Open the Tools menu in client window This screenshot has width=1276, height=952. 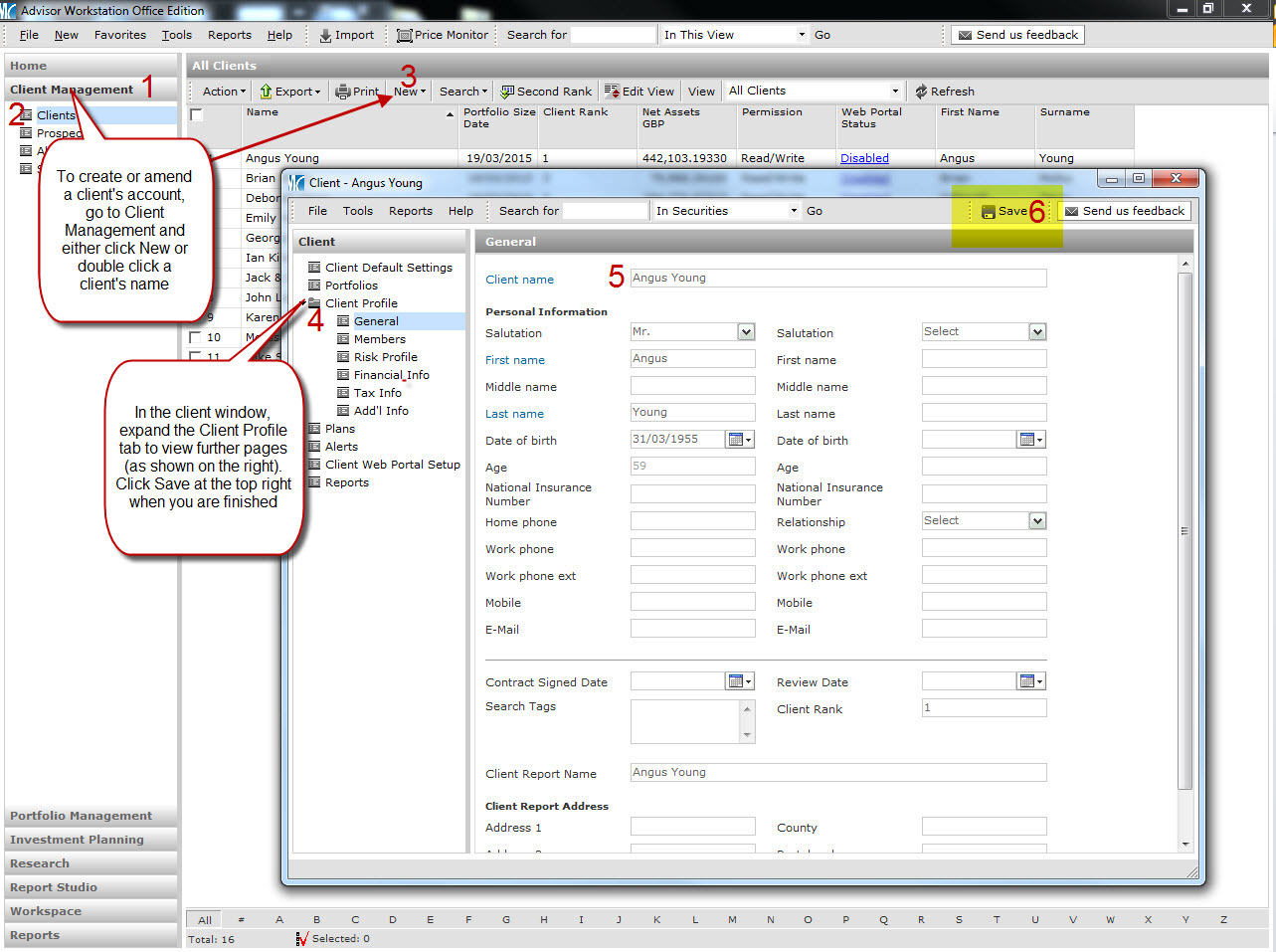[x=357, y=211]
